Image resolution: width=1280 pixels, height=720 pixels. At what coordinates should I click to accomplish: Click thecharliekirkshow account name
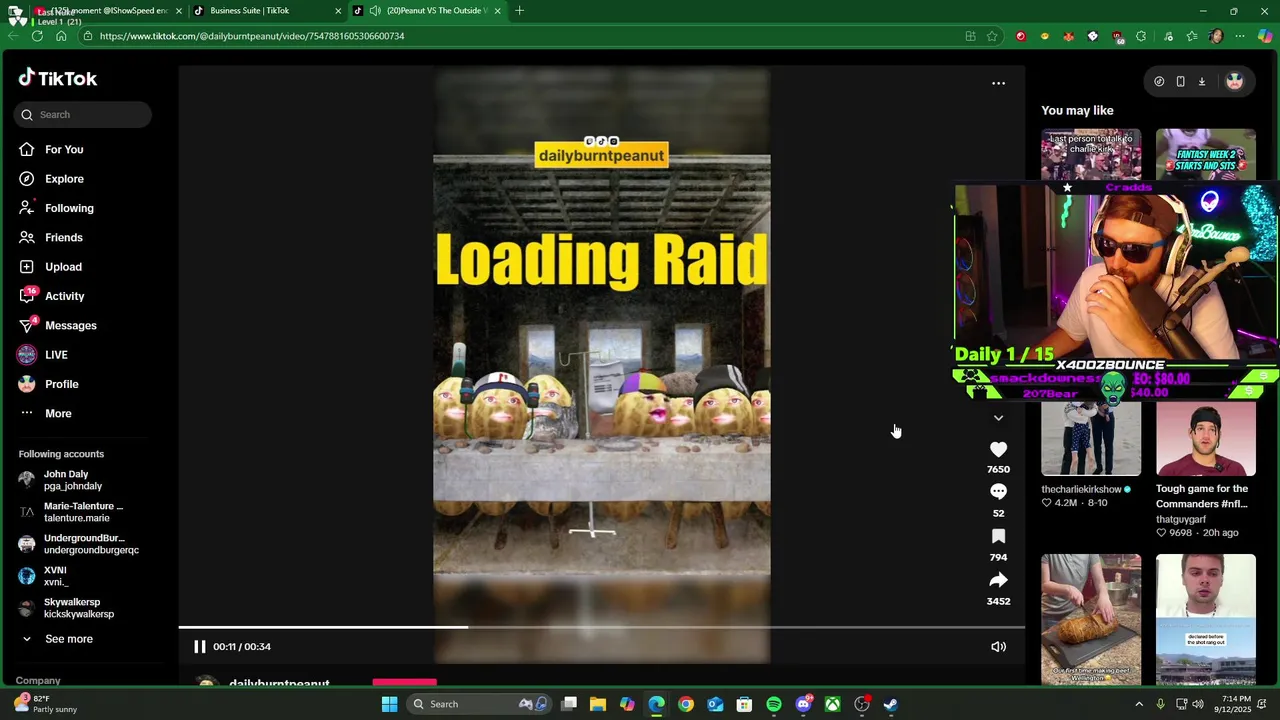[x=1080, y=489]
